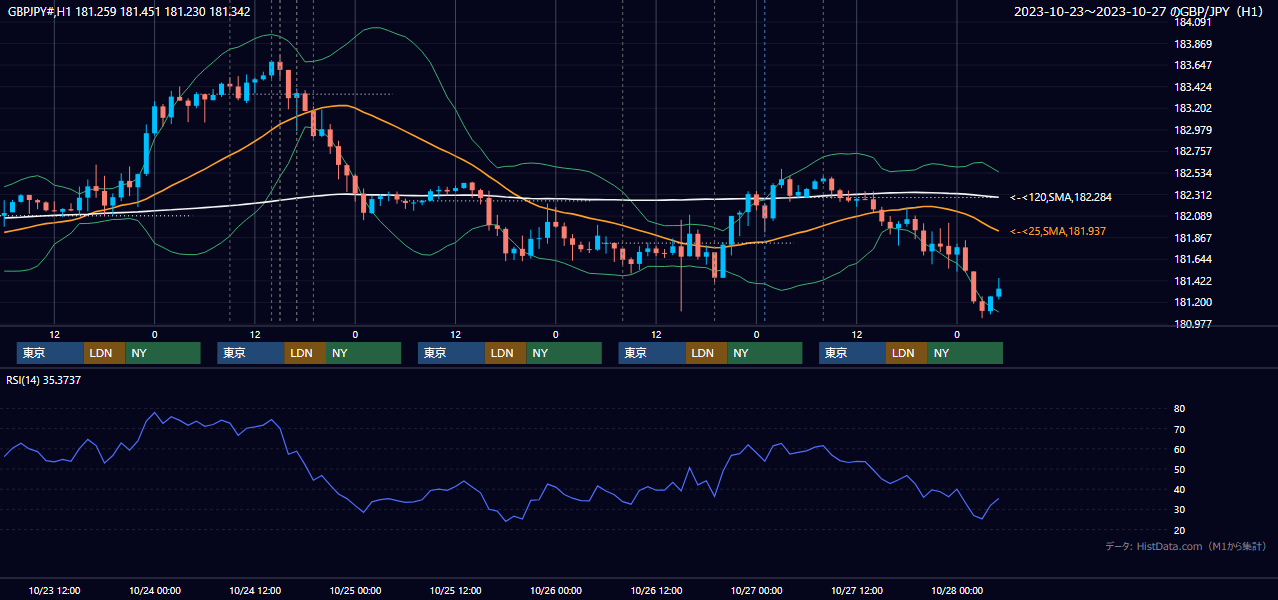
Task: Click the 10/23 12:00 time label
Action: [55, 590]
